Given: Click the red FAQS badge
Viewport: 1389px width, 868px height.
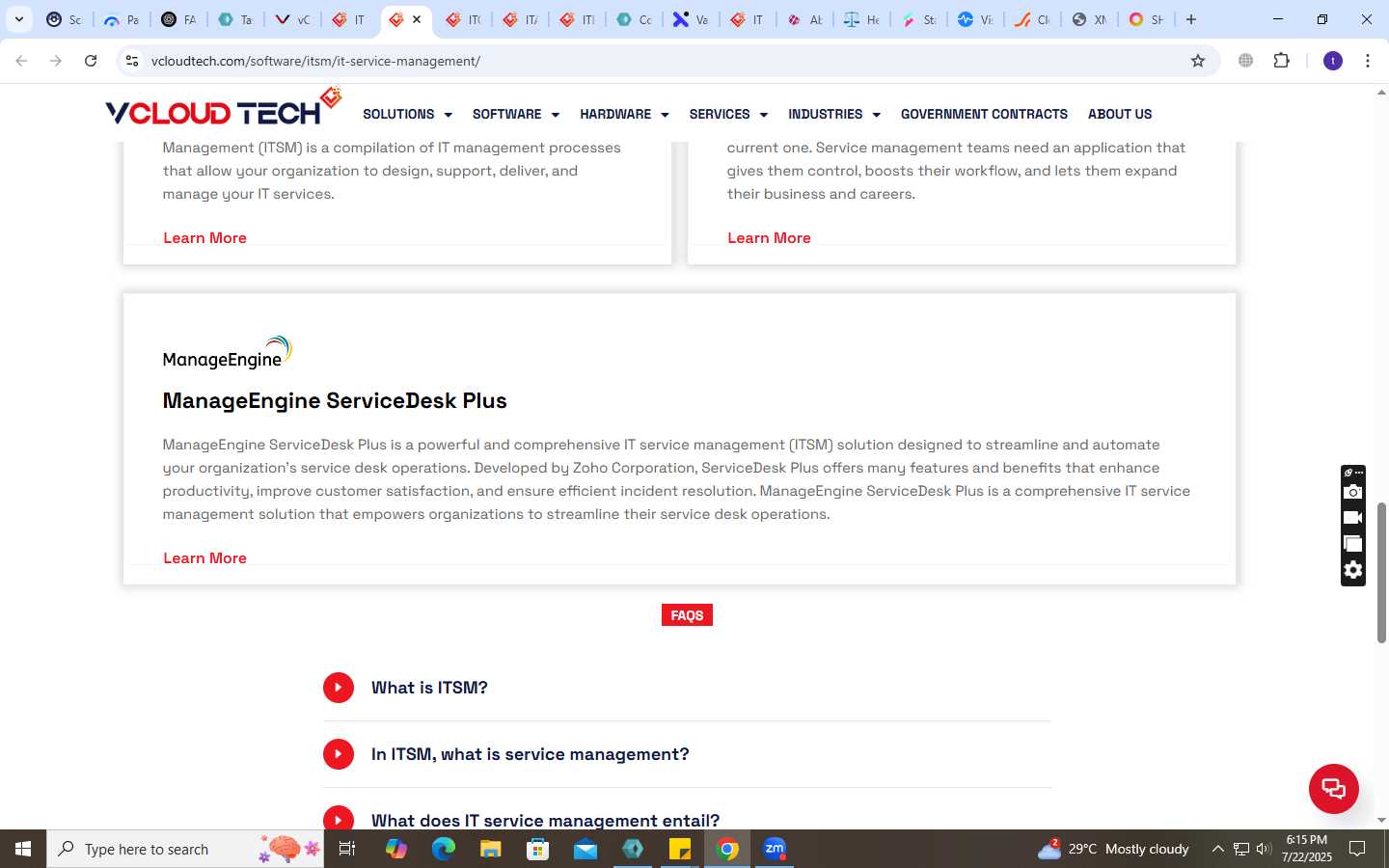Looking at the screenshot, I should tap(687, 615).
